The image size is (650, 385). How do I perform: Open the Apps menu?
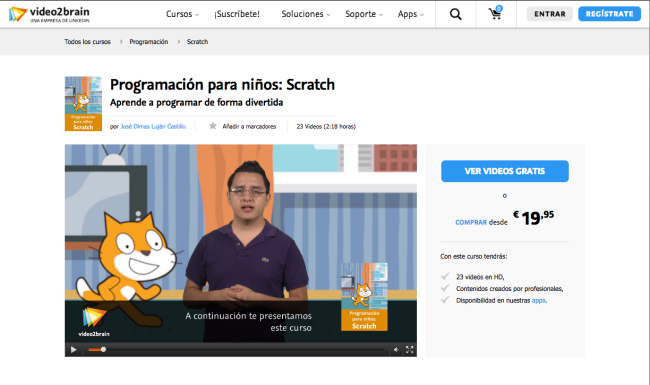coord(411,14)
